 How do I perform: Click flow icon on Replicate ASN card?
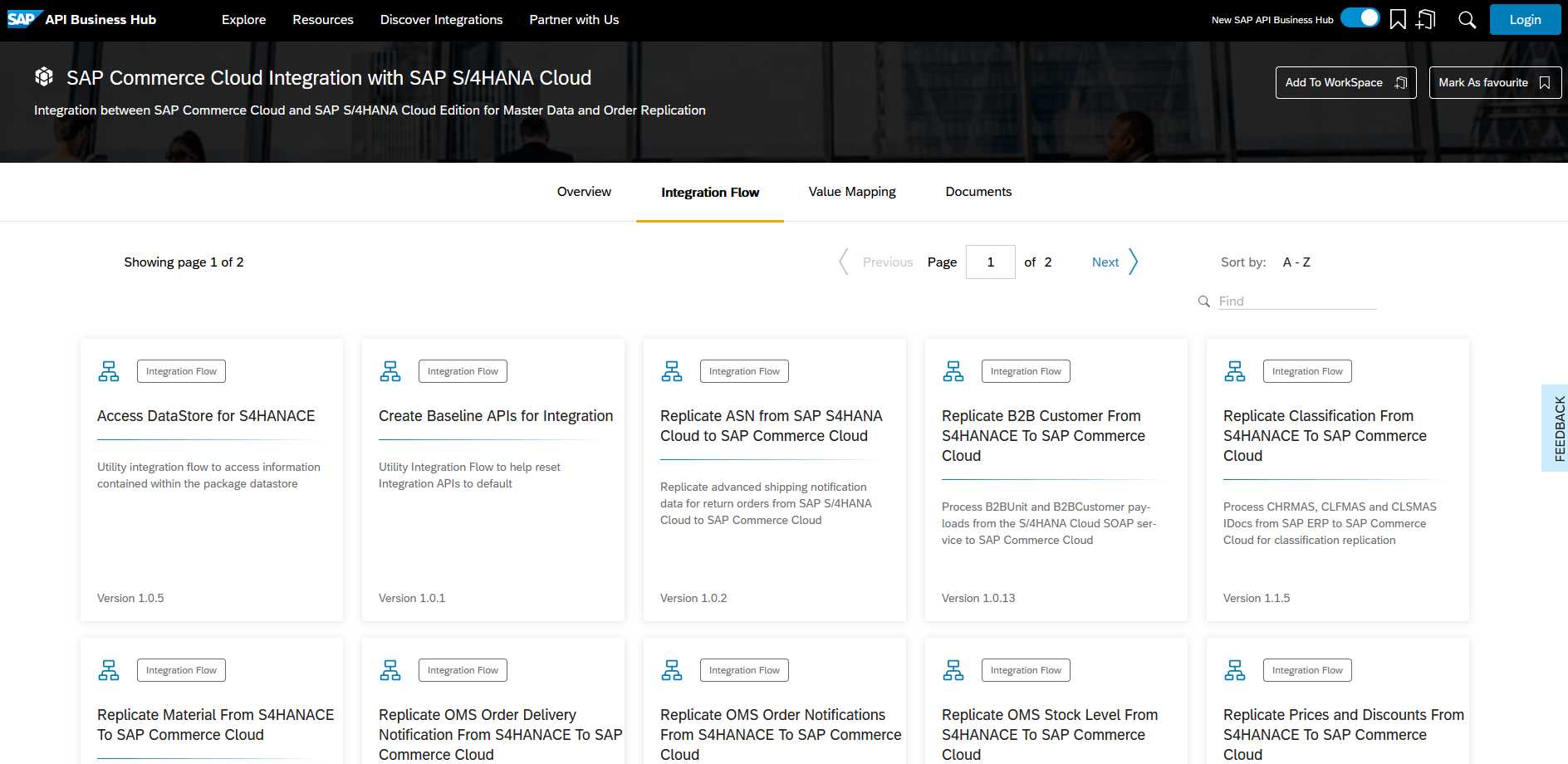pos(672,371)
